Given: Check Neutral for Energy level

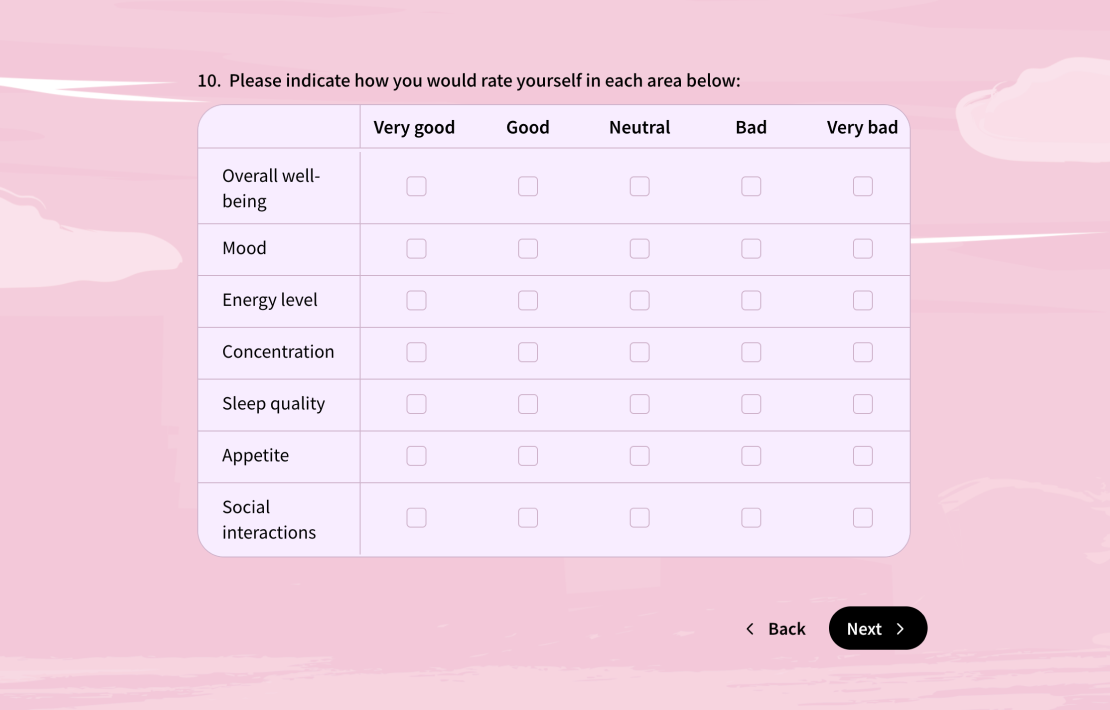Looking at the screenshot, I should [x=639, y=300].
